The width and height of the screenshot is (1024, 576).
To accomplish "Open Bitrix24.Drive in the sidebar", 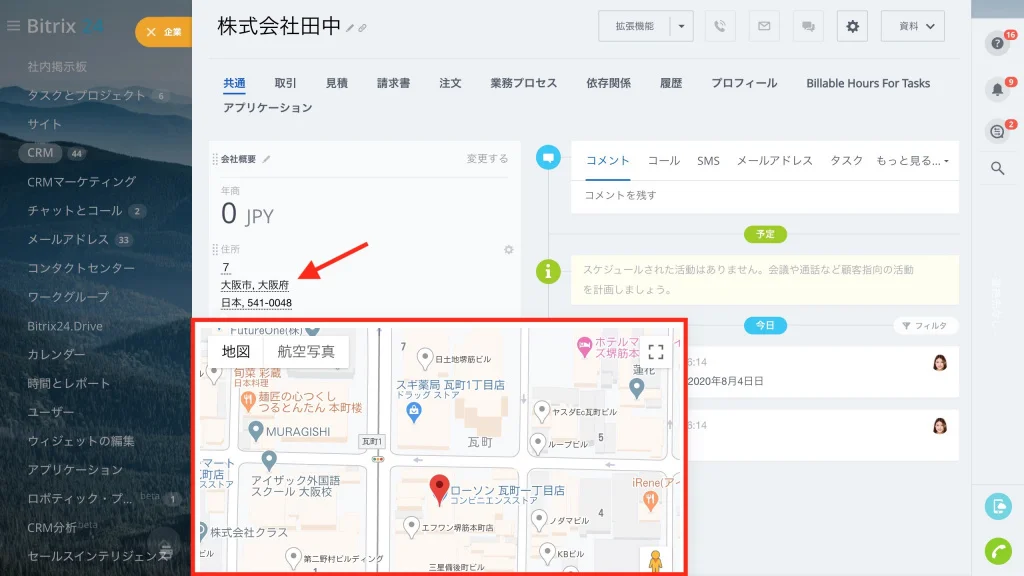I will pyautogui.click(x=65, y=326).
